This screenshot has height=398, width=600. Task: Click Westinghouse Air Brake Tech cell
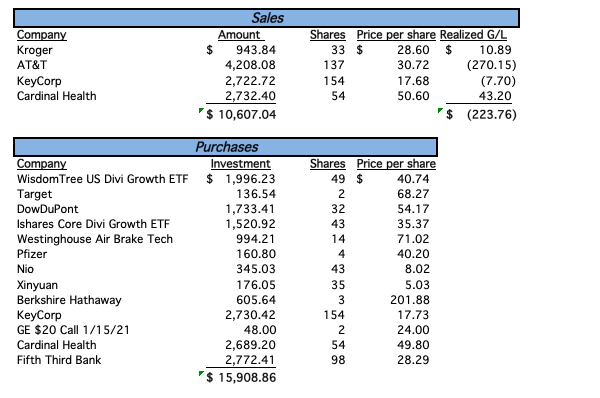click(95, 239)
